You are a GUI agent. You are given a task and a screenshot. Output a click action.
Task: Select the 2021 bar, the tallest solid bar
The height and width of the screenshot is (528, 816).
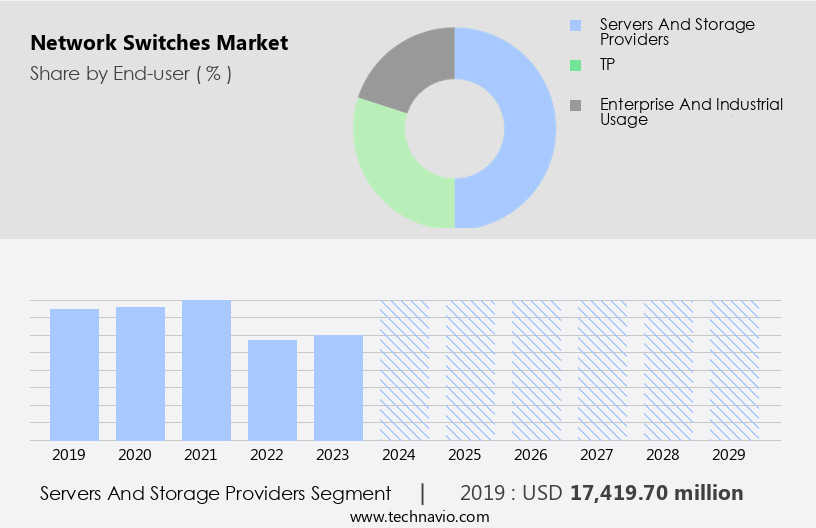tap(207, 370)
